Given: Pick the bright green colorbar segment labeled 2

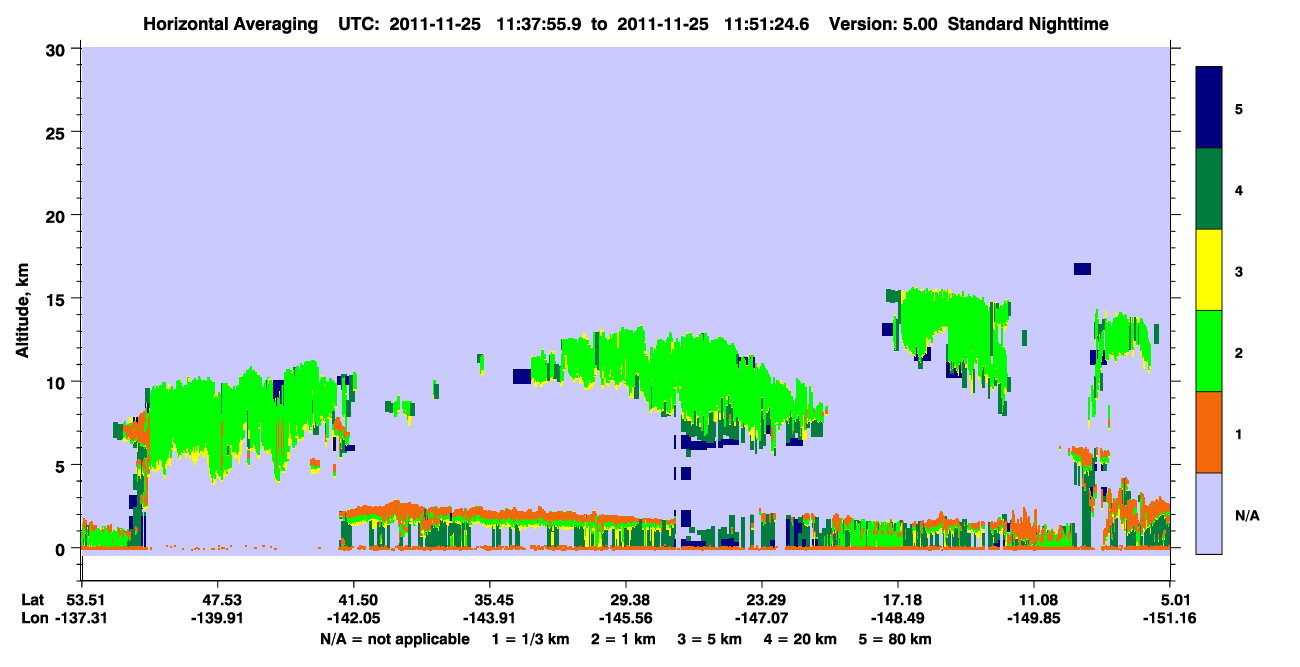Looking at the screenshot, I should coord(1209,351).
